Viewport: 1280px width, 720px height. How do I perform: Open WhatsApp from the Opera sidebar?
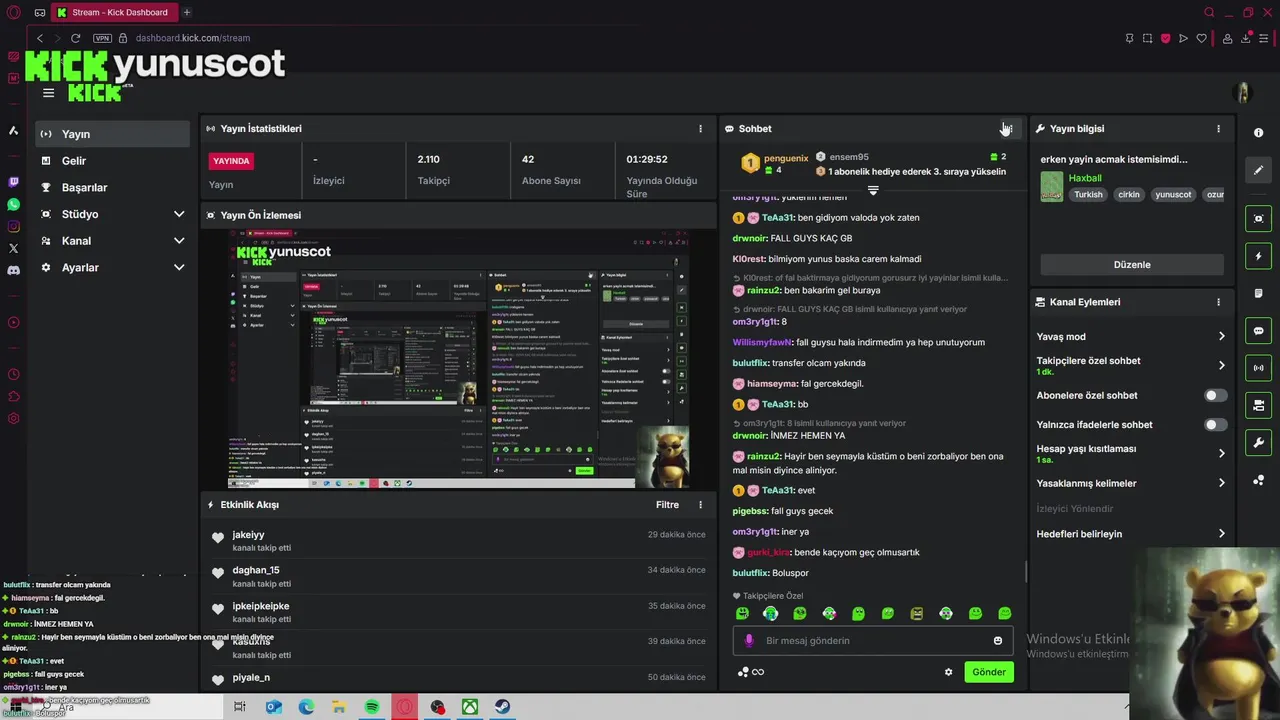pos(13,204)
